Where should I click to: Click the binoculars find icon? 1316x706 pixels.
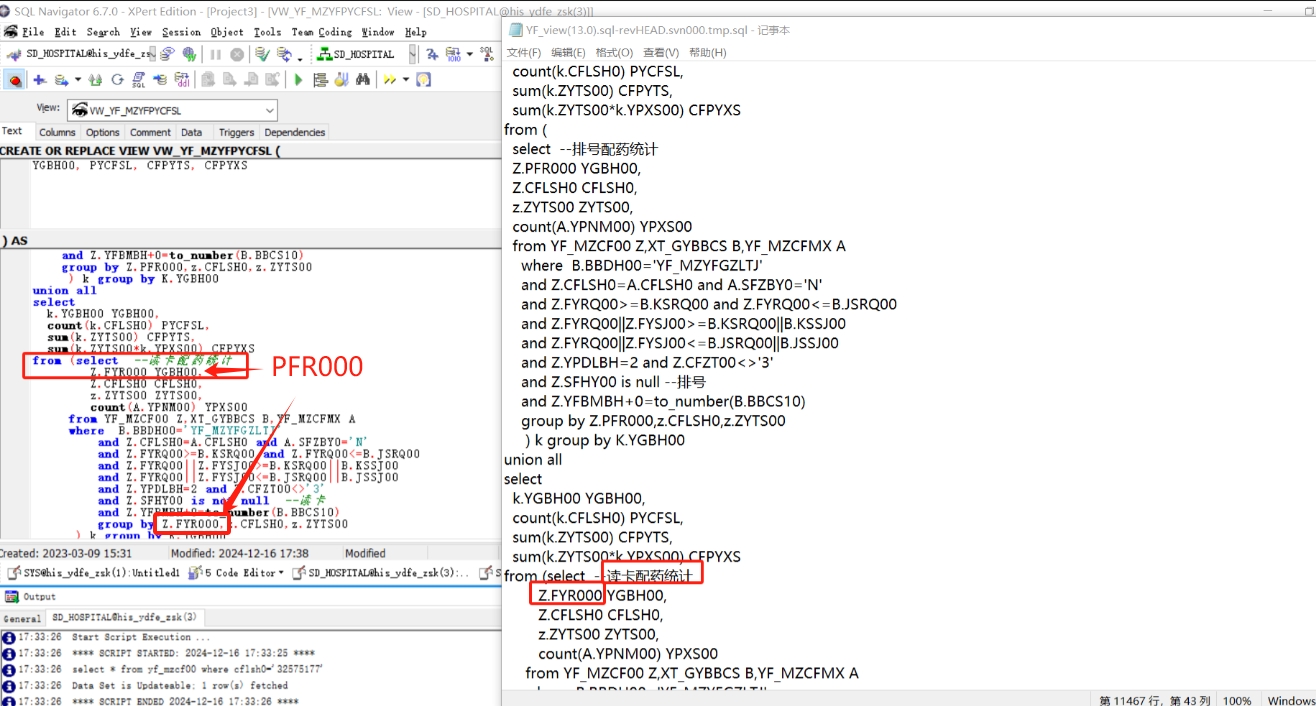click(x=363, y=80)
